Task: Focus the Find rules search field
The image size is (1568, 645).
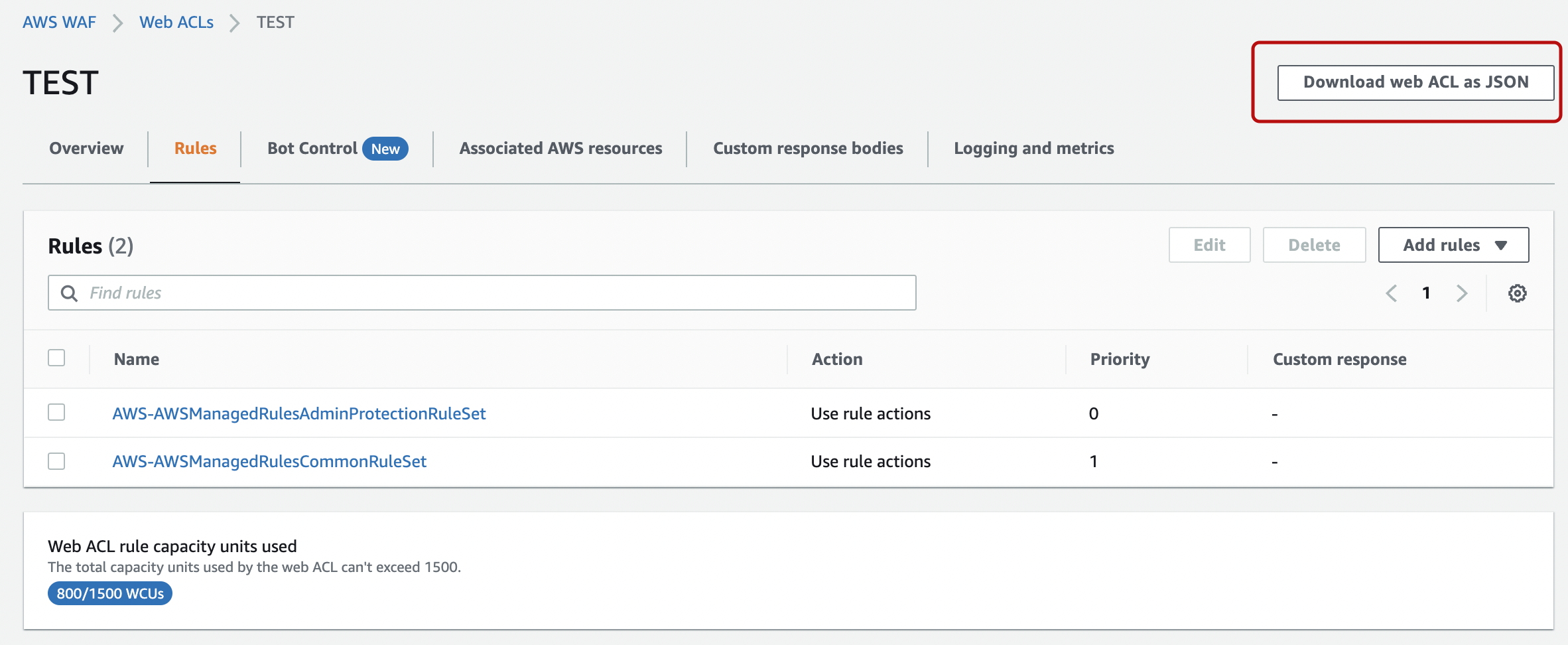Action: (x=482, y=293)
